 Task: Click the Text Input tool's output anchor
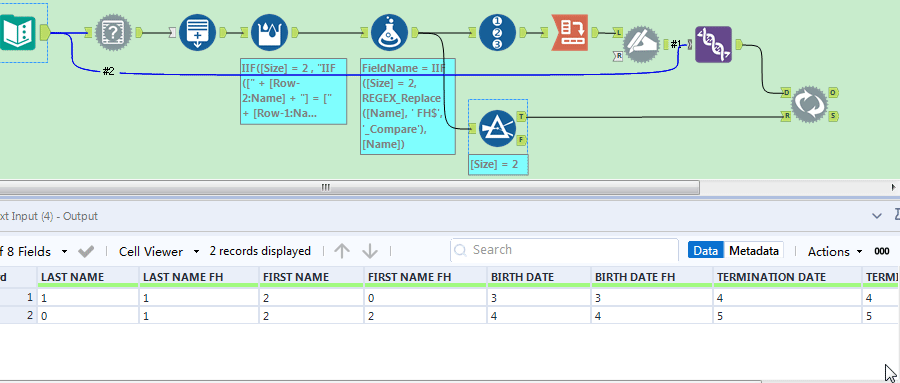click(x=44, y=32)
